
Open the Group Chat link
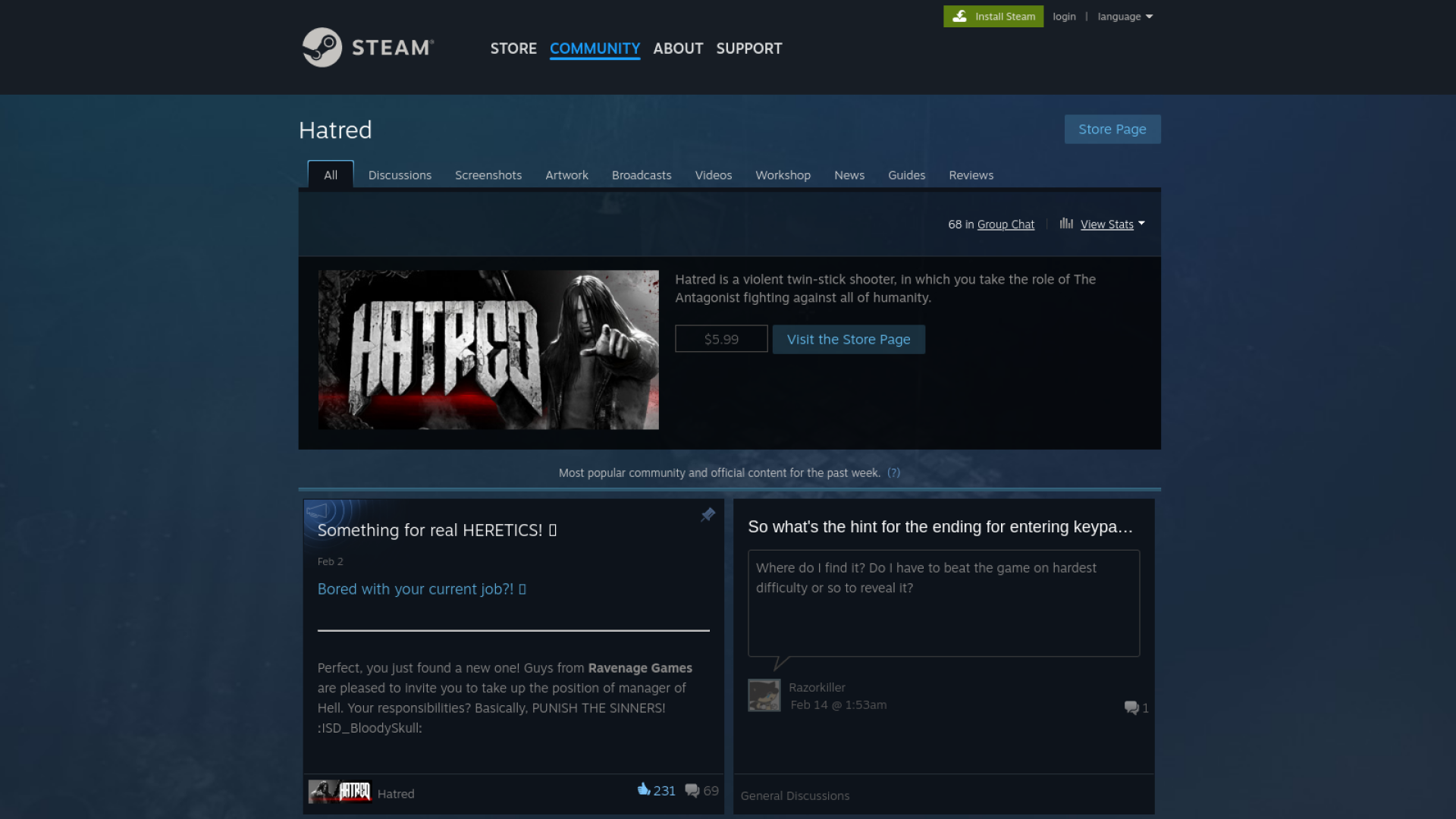click(1006, 224)
